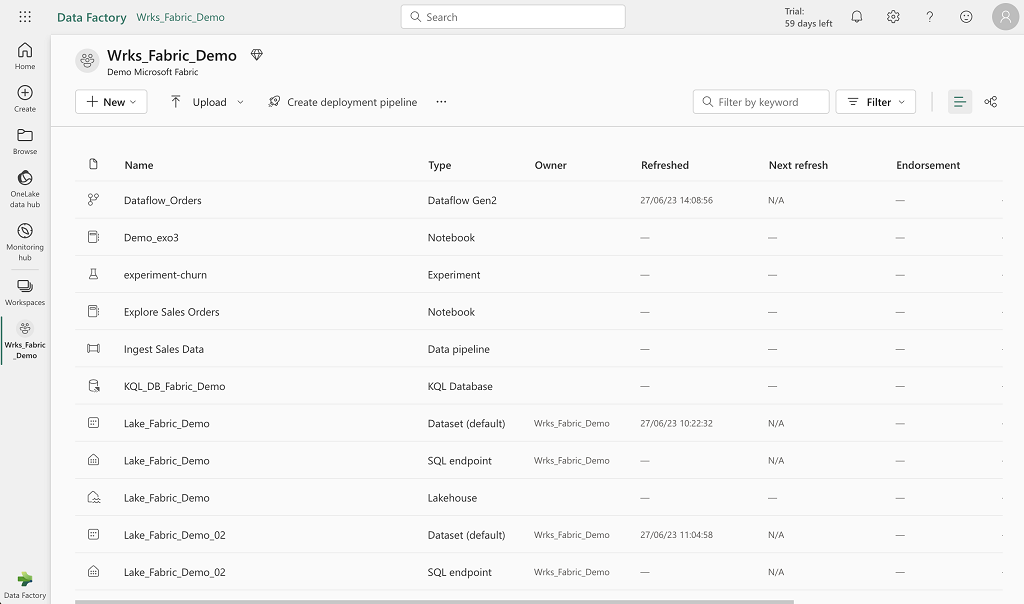Click the file type column header icon
Screen dimensions: 1024x604
(x=93, y=164)
